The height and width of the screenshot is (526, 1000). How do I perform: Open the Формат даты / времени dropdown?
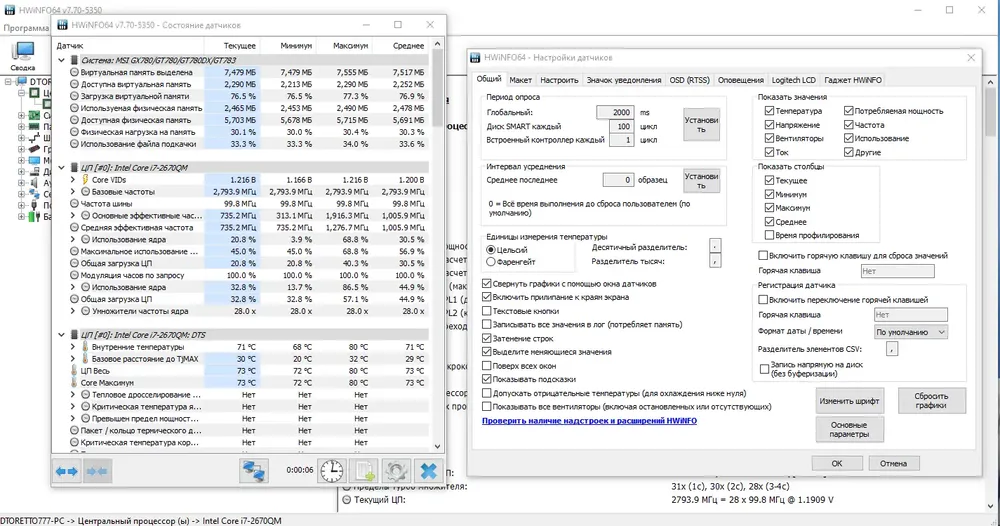point(910,332)
